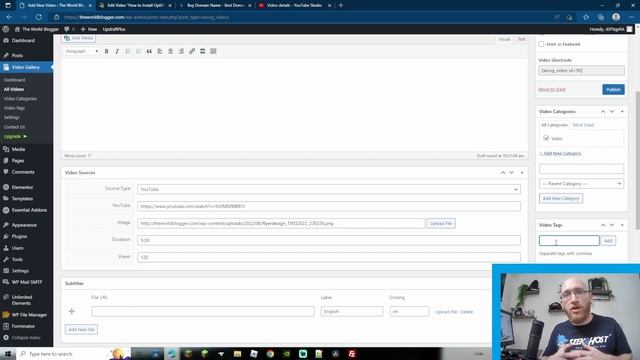Image resolution: width=640 pixels, height=360 pixels.
Task: Click the Upgrade link in sidebar
Action: 15,136
